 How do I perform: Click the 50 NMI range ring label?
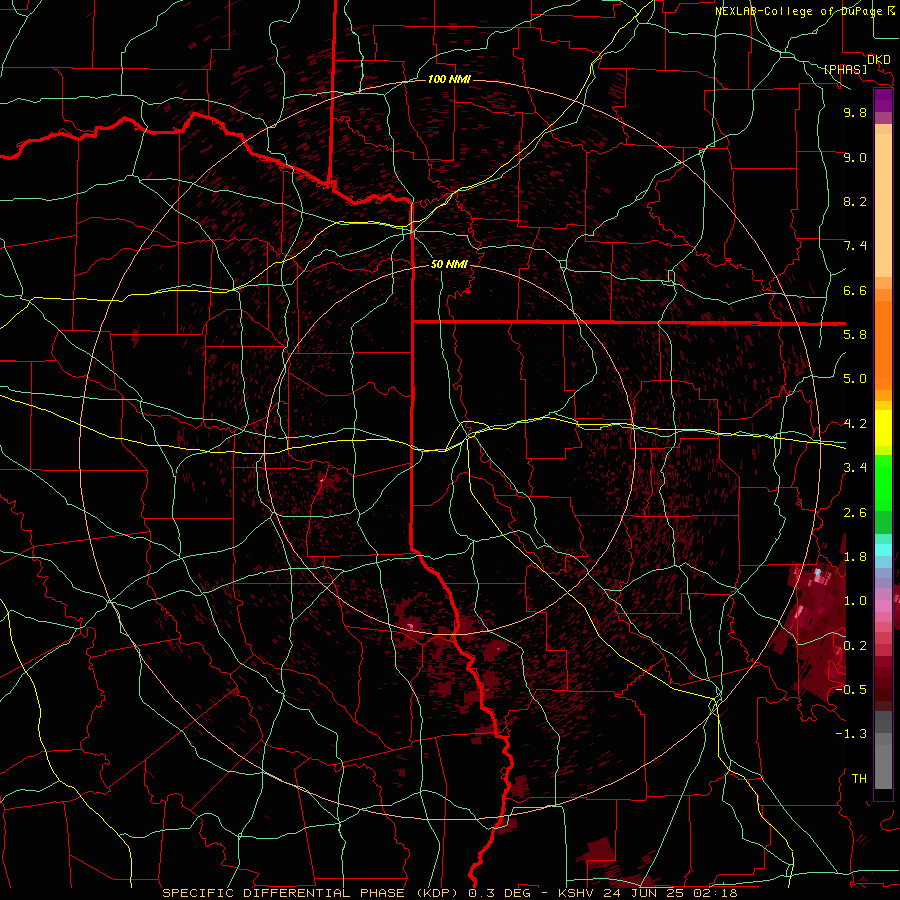(x=449, y=264)
